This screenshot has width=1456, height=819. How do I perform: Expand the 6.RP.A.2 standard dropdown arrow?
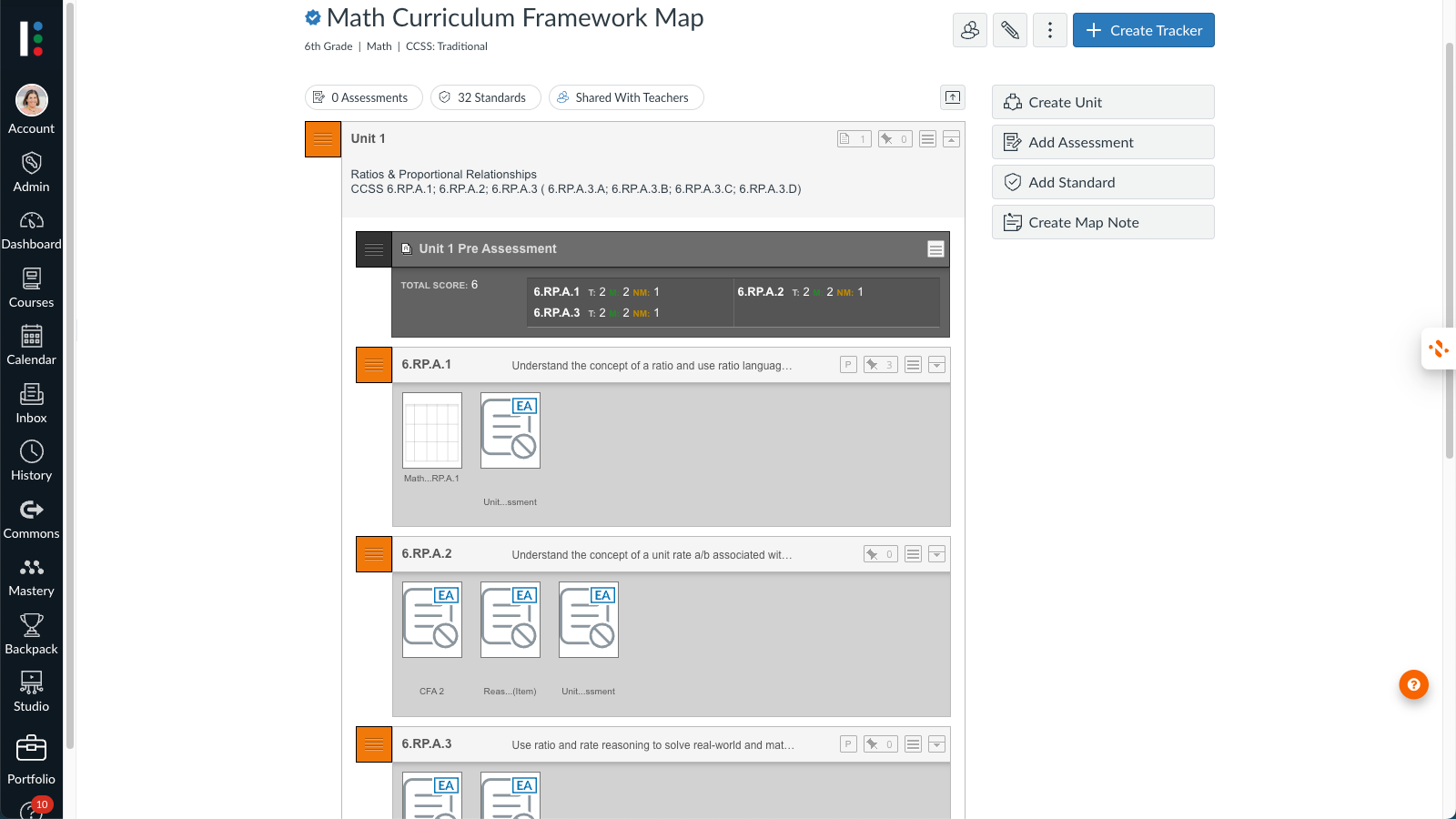tap(936, 554)
